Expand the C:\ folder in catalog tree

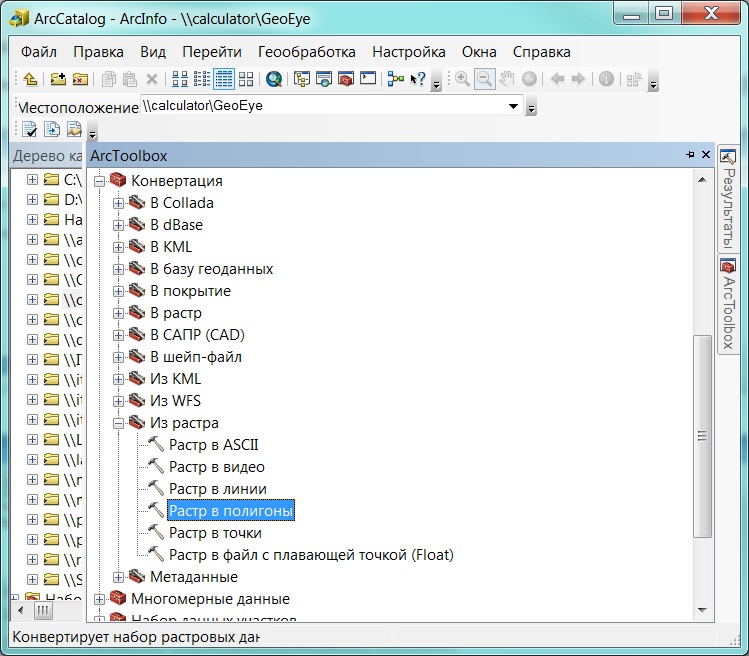pos(32,179)
